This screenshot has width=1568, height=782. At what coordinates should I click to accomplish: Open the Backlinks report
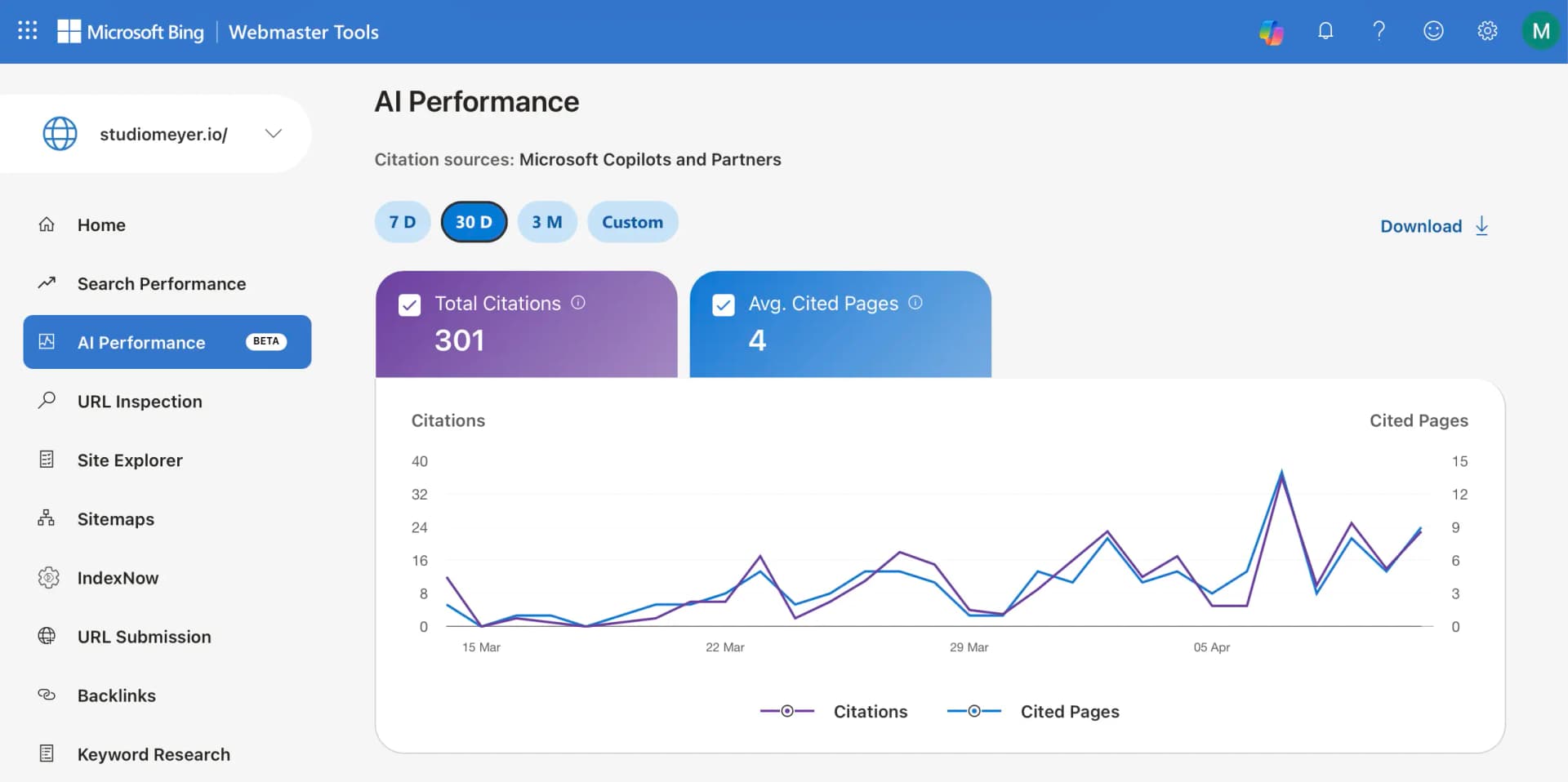(x=116, y=695)
